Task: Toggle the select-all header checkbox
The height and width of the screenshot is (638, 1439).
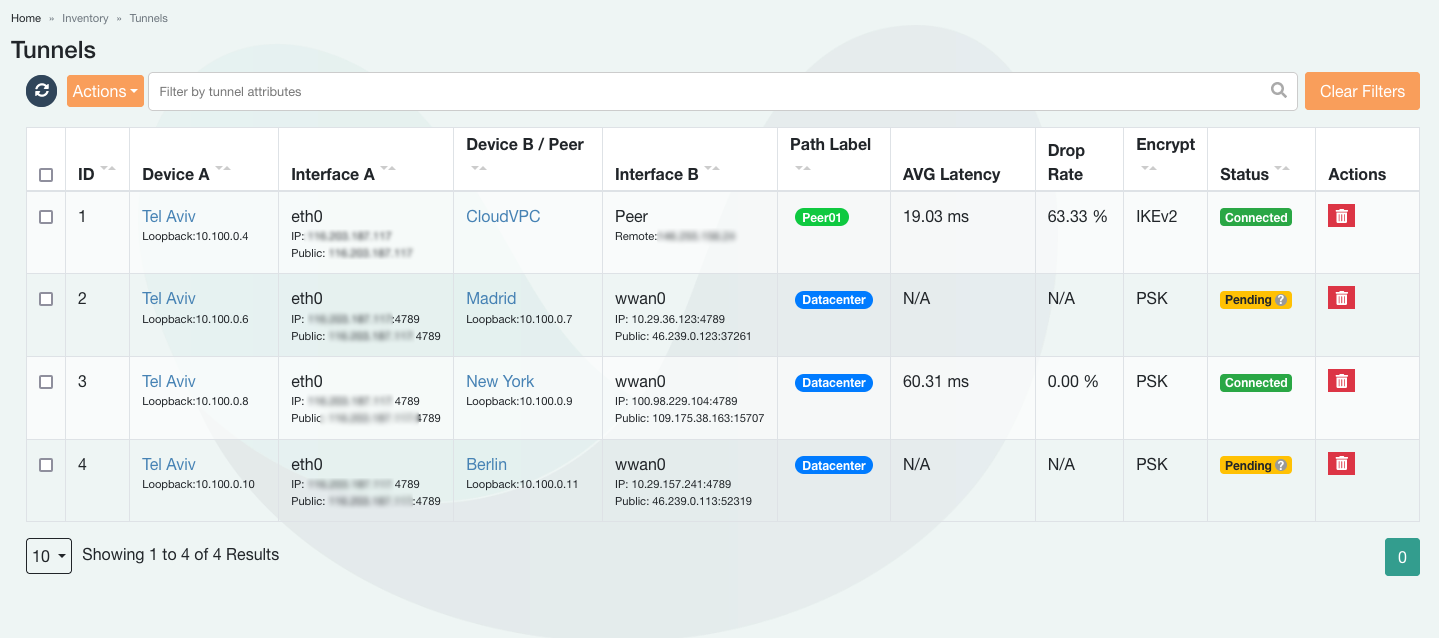Action: (46, 175)
